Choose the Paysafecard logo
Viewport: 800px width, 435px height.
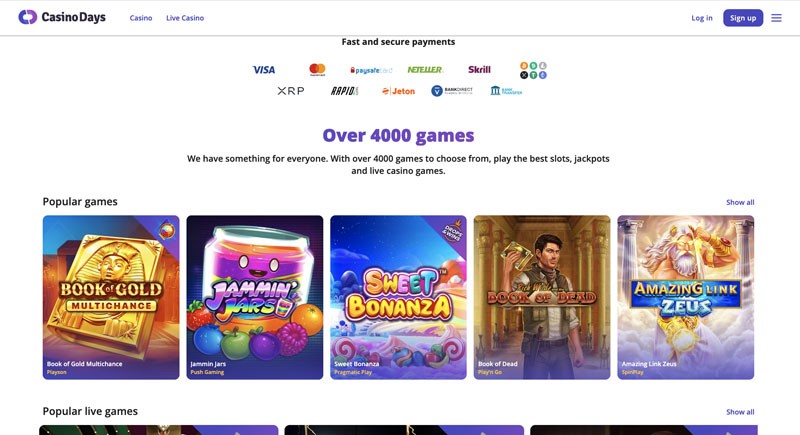click(371, 70)
